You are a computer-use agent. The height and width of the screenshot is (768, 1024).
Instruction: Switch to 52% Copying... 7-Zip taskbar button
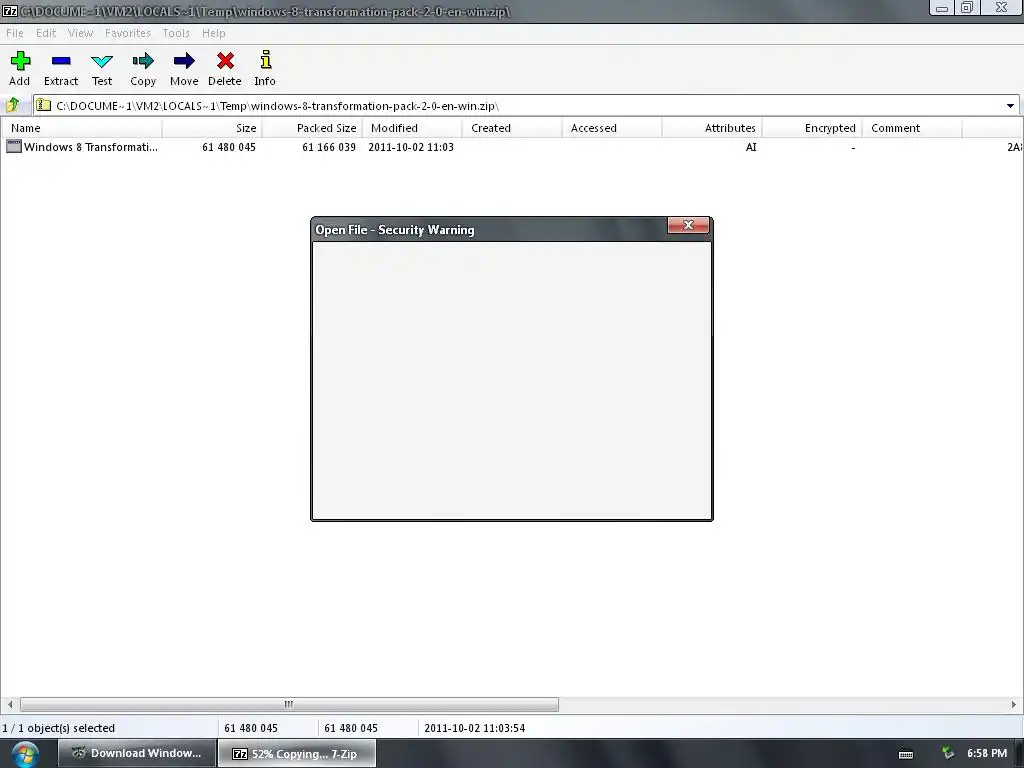[x=296, y=753]
